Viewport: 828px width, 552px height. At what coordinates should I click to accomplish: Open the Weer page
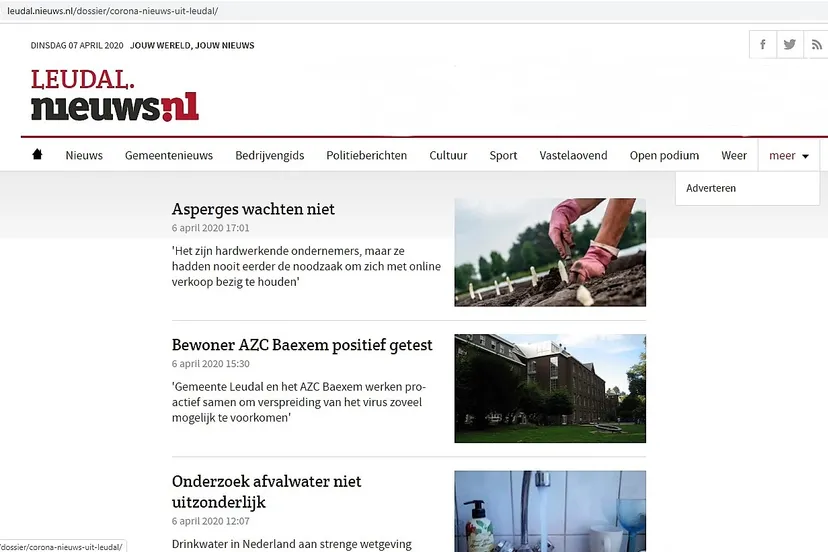pyautogui.click(x=734, y=156)
